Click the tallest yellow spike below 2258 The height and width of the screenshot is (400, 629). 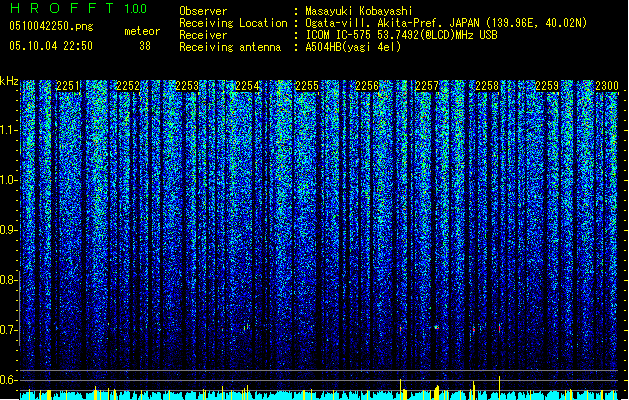point(499,387)
